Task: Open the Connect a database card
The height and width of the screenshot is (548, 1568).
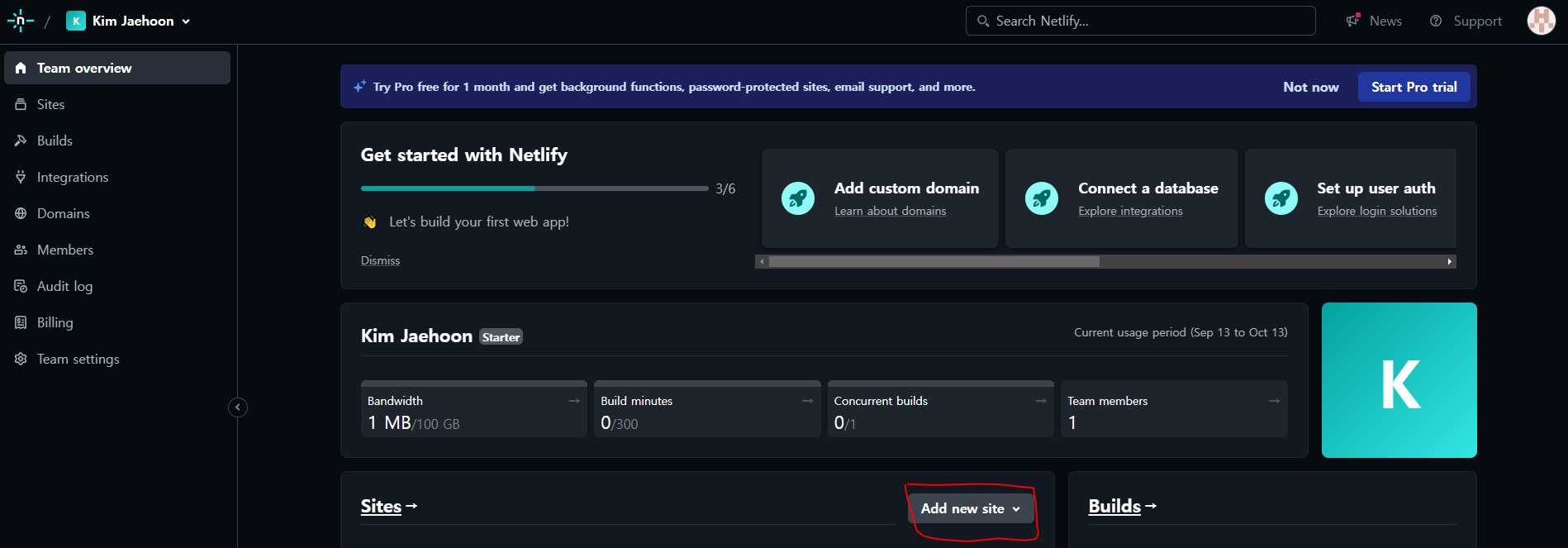Action: [1121, 198]
